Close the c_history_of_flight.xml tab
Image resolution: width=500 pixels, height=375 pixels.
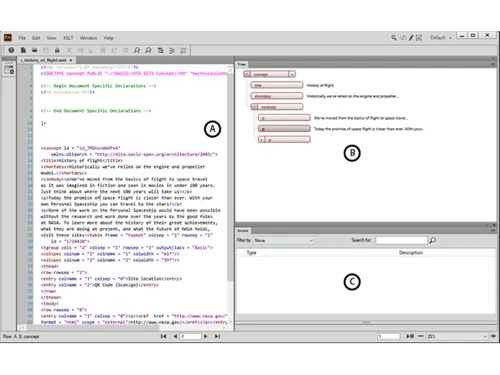pos(71,60)
